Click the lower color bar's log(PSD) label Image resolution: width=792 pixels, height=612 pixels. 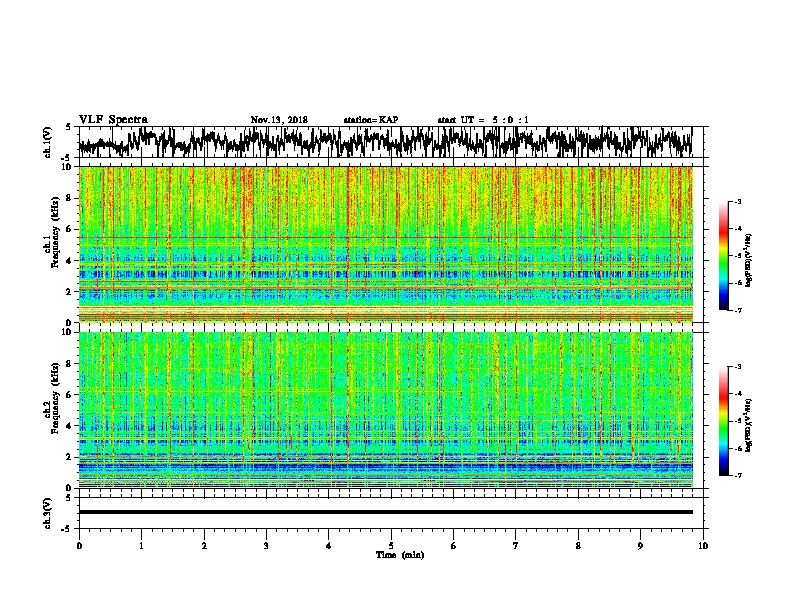point(749,425)
